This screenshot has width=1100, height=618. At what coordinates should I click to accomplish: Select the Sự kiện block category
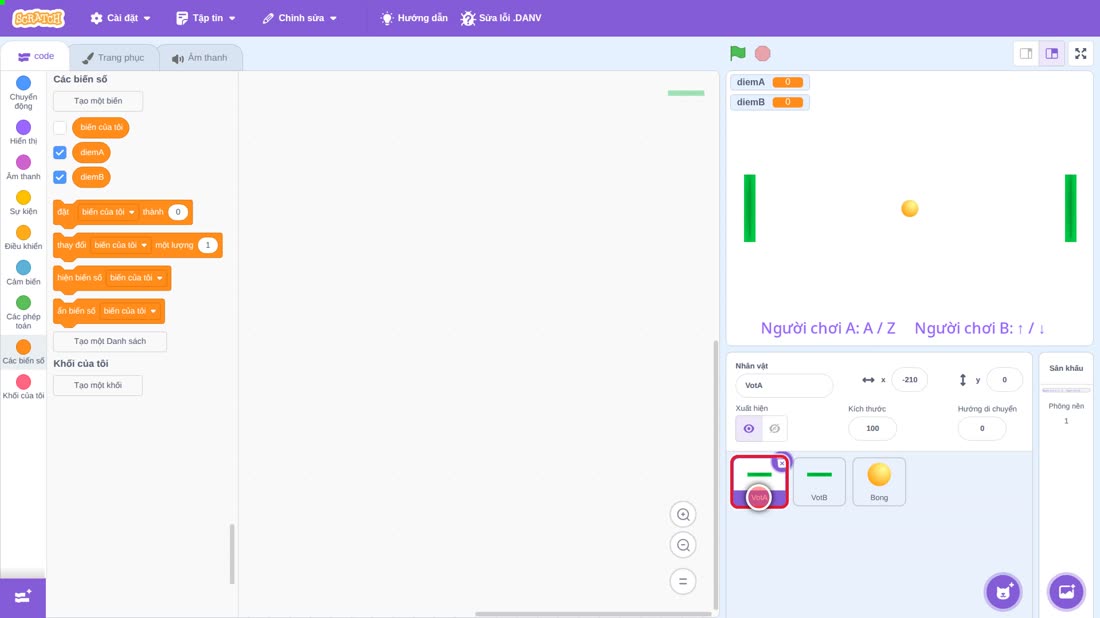tap(23, 203)
